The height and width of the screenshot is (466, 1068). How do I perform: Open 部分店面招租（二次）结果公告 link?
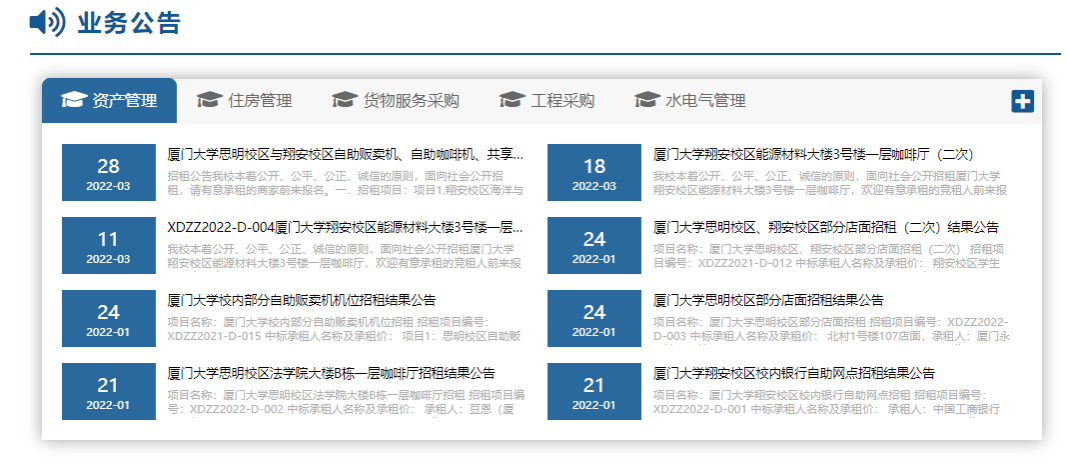point(826,227)
